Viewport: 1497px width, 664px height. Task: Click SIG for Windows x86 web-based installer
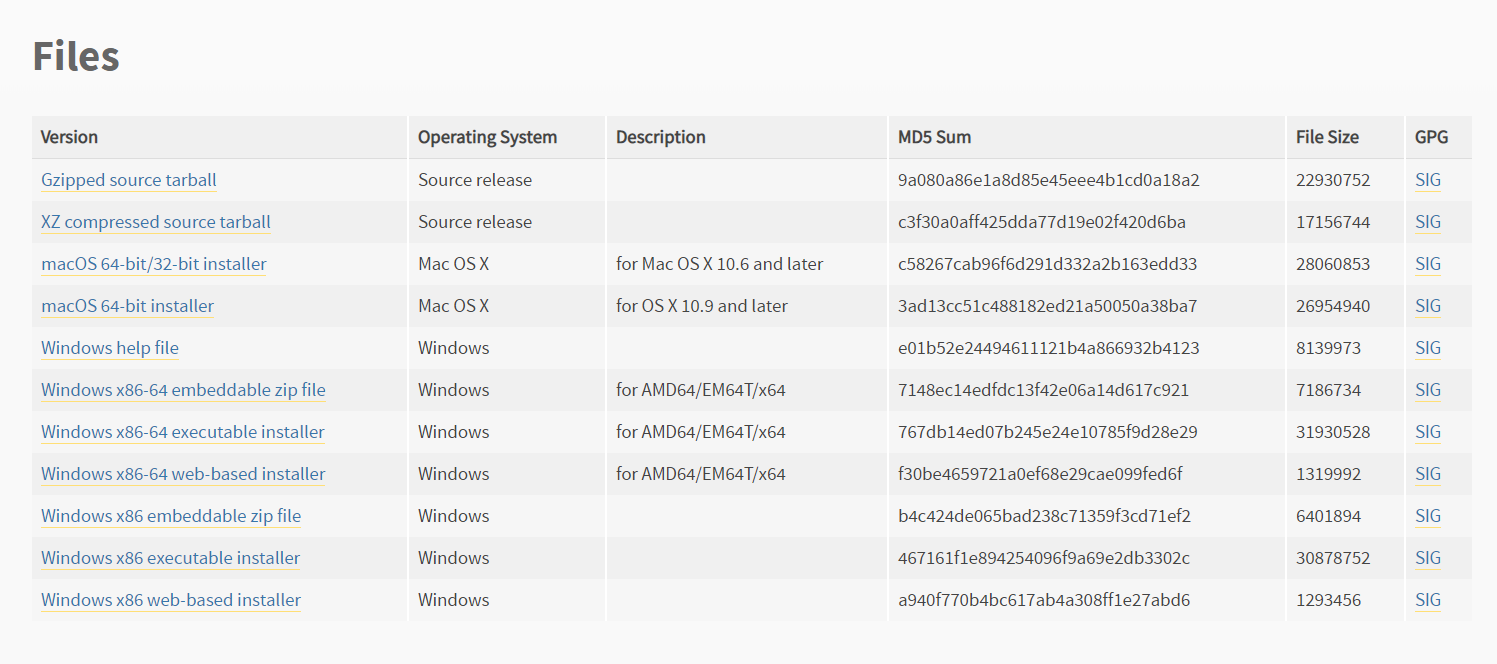(x=1428, y=600)
